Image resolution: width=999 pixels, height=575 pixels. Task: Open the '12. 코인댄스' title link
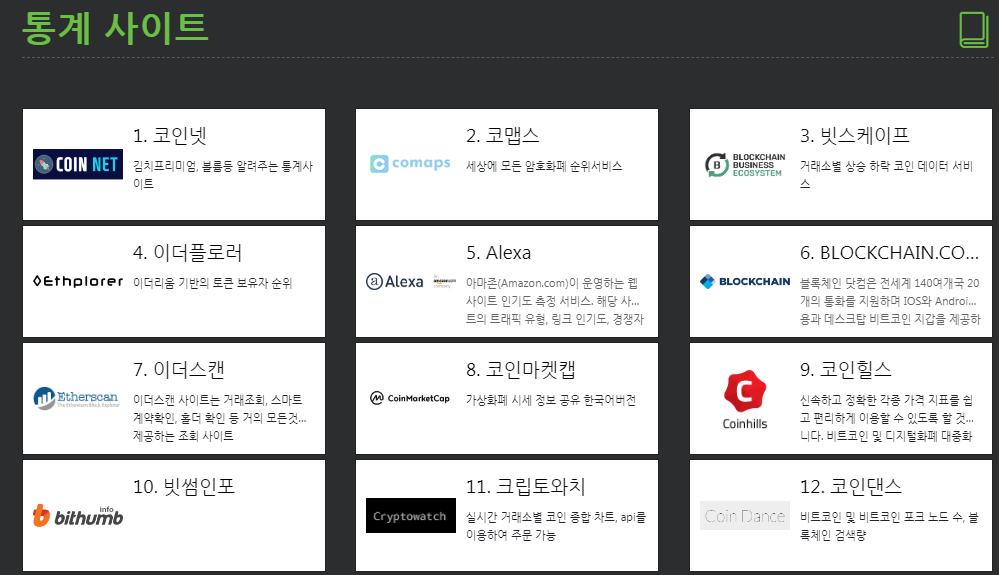[x=851, y=487]
